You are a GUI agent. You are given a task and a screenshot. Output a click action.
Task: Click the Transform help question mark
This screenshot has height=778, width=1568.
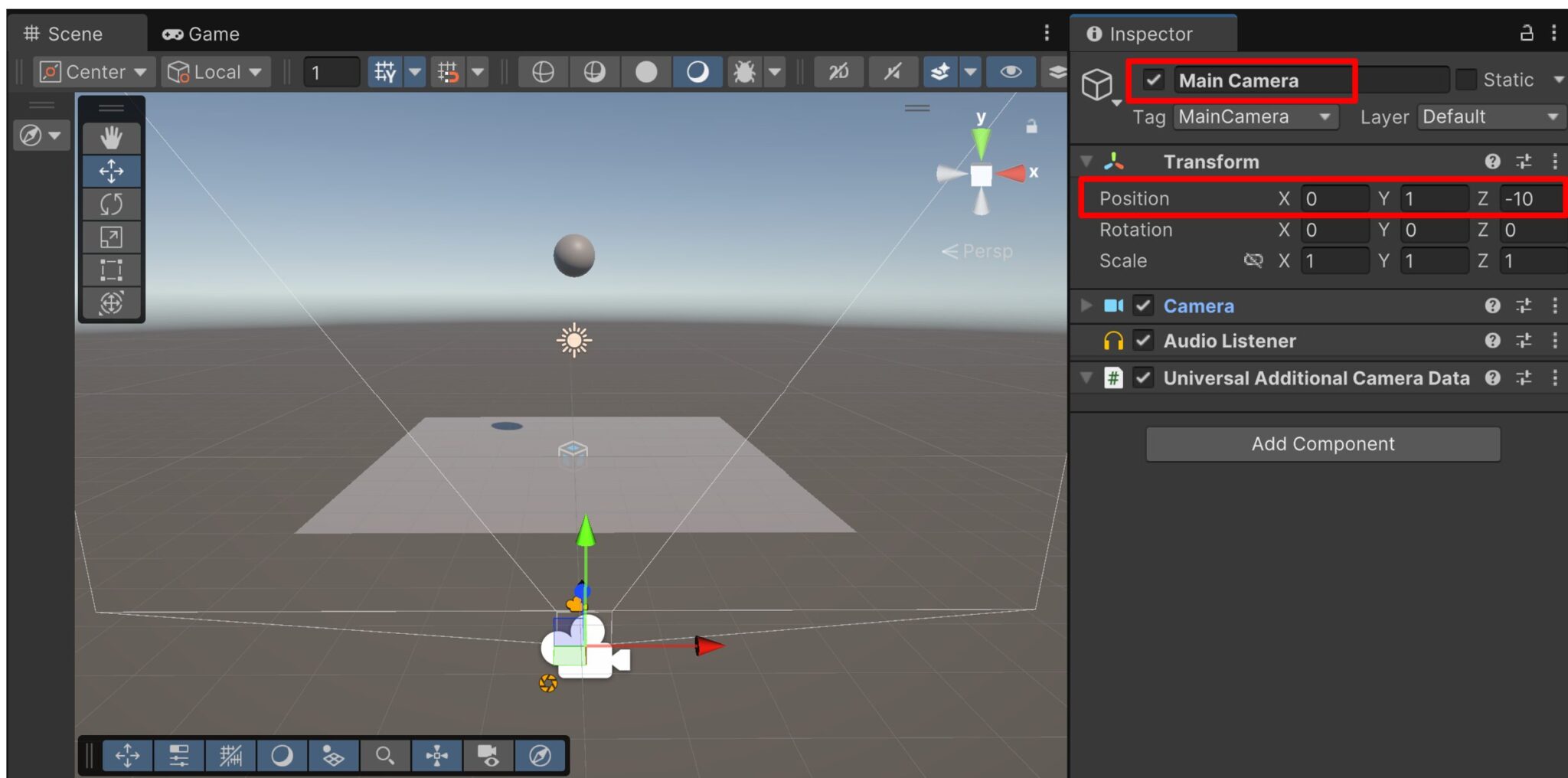(1492, 162)
